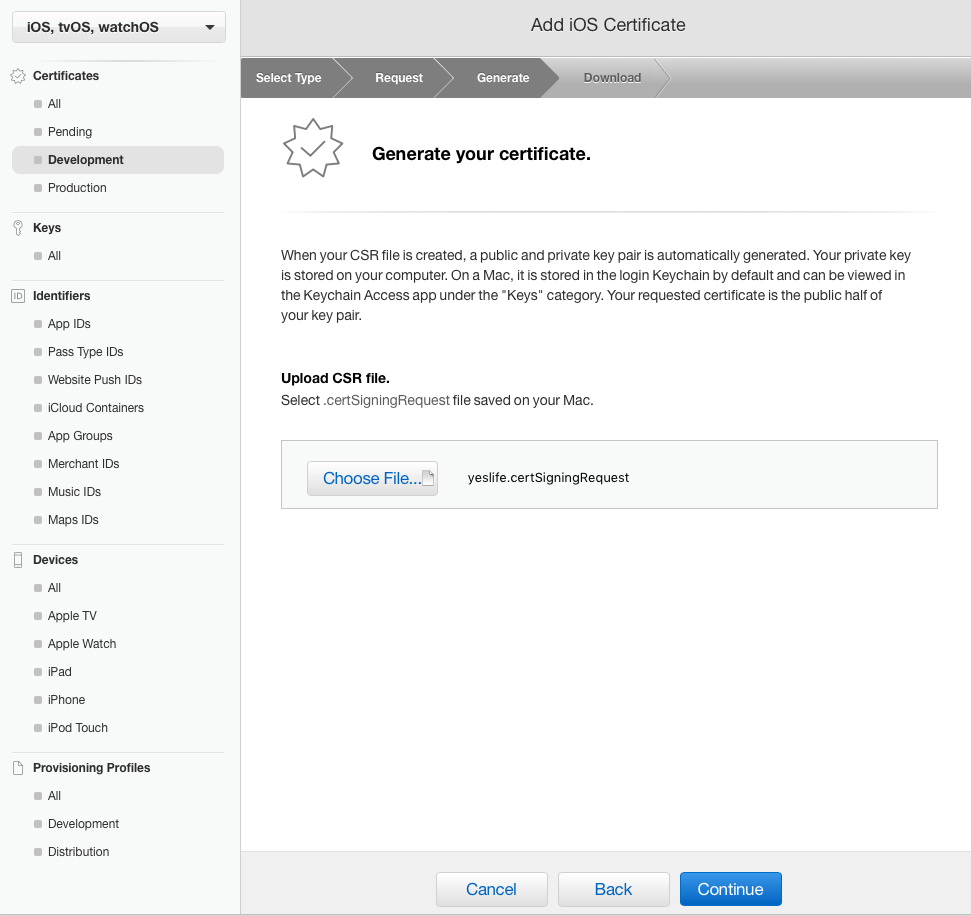Open All under Provisioning Profiles

(x=54, y=796)
